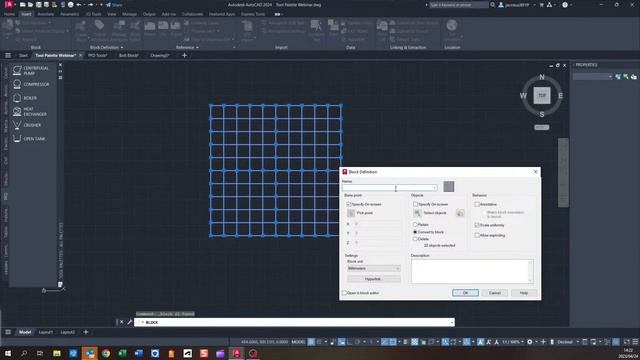
Task: Select the Heat Exchanger tool in the palette
Action: [x=30, y=111]
